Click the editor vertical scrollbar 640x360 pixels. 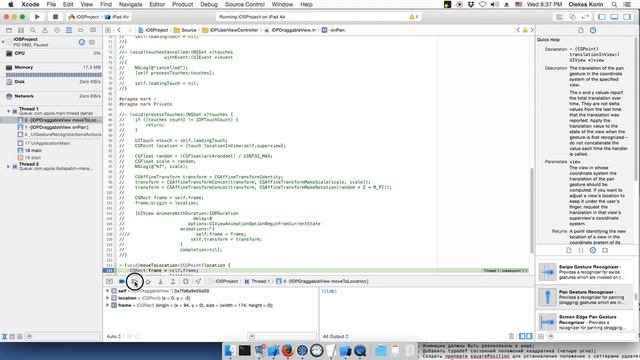coord(531,210)
